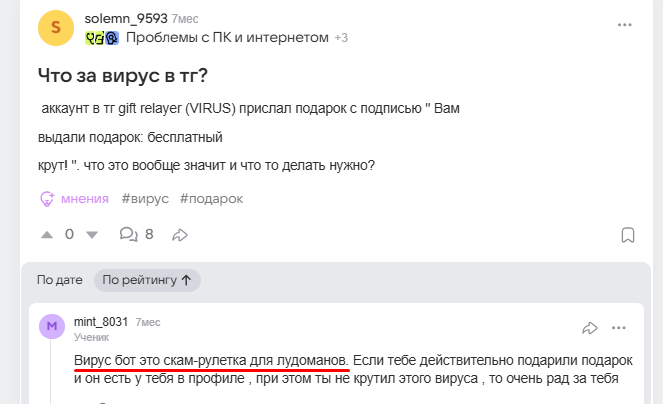This screenshot has width=663, height=404.
Task: Open the #подарок tag
Action: coord(211,198)
